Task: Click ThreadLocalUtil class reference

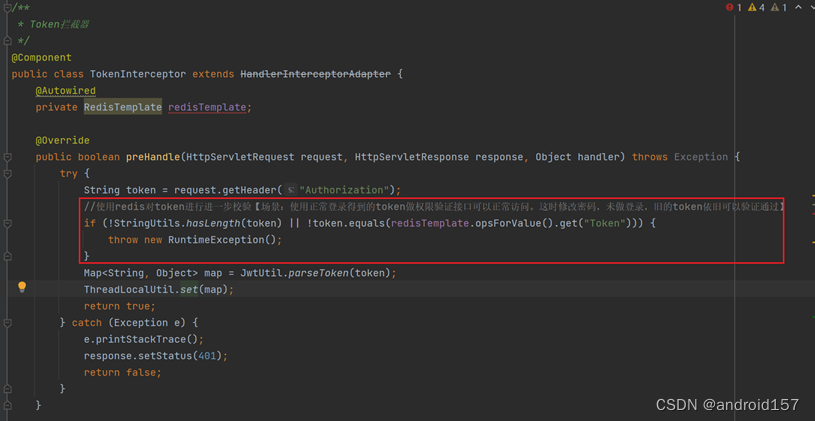Action: (129, 290)
